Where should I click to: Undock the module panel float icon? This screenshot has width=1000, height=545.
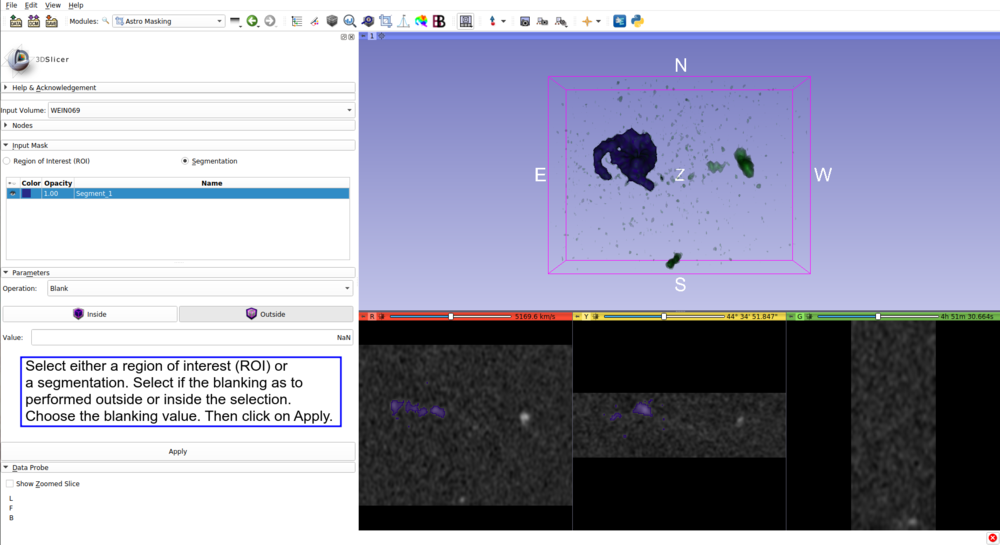(344, 37)
